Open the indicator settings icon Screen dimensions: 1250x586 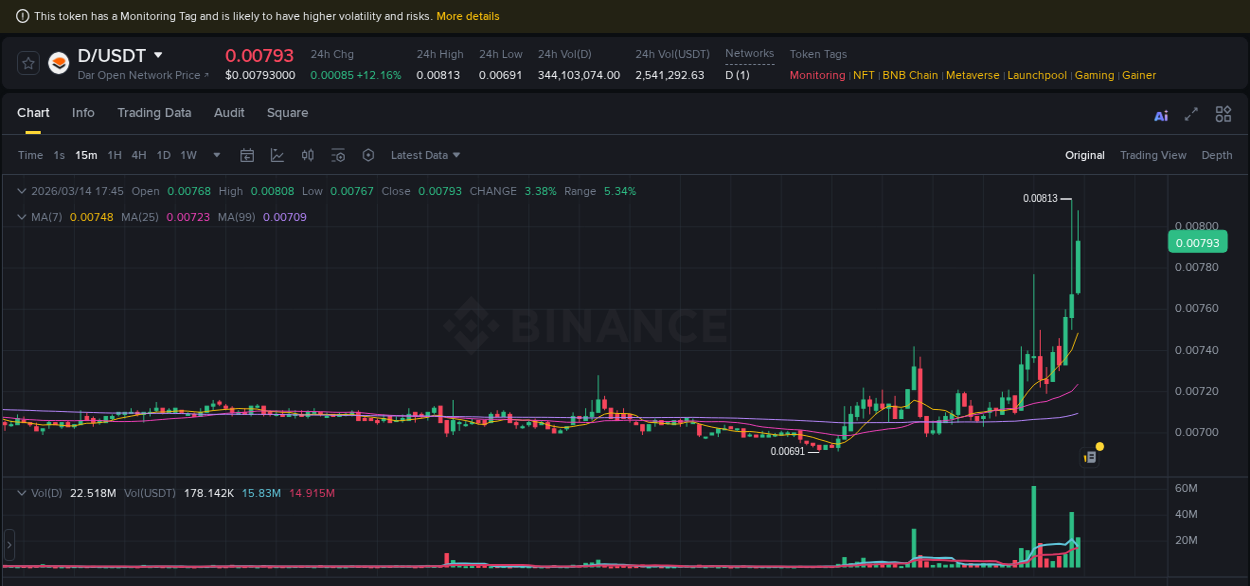(x=338, y=155)
